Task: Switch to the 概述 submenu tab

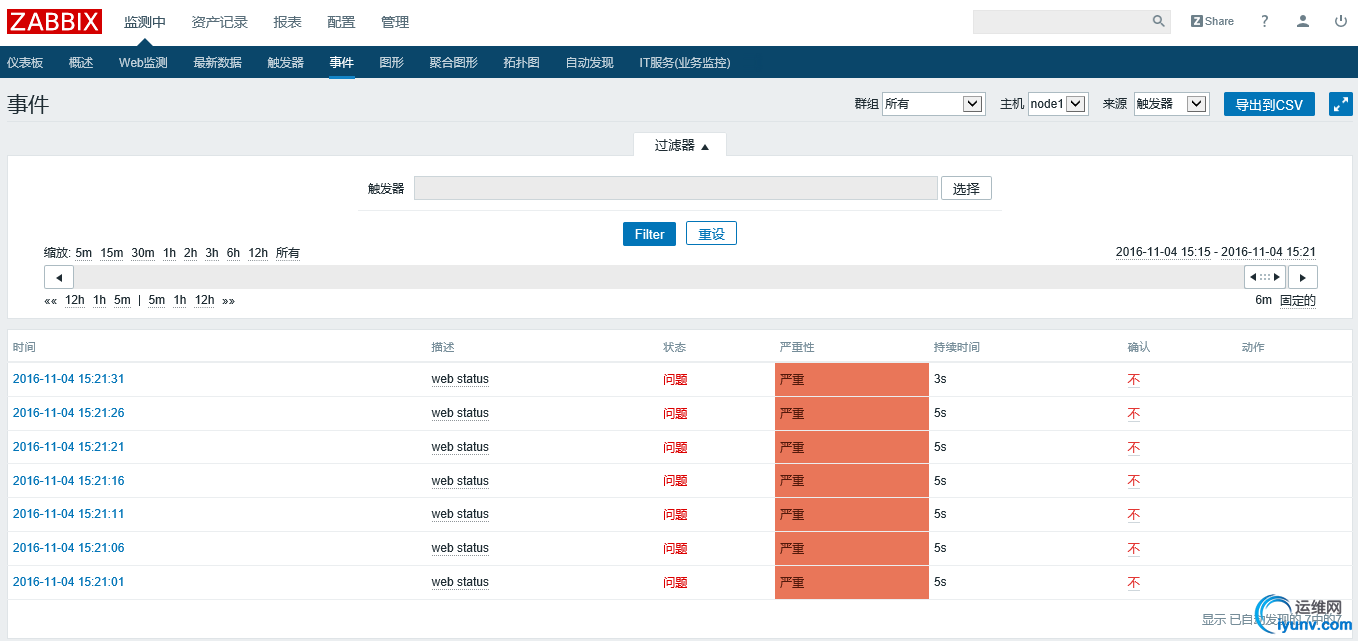Action: (x=81, y=62)
